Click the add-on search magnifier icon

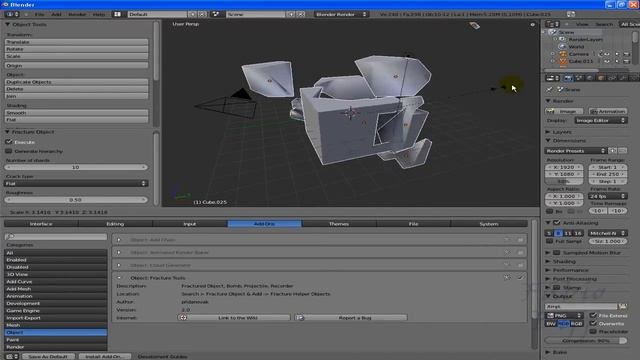point(10,236)
